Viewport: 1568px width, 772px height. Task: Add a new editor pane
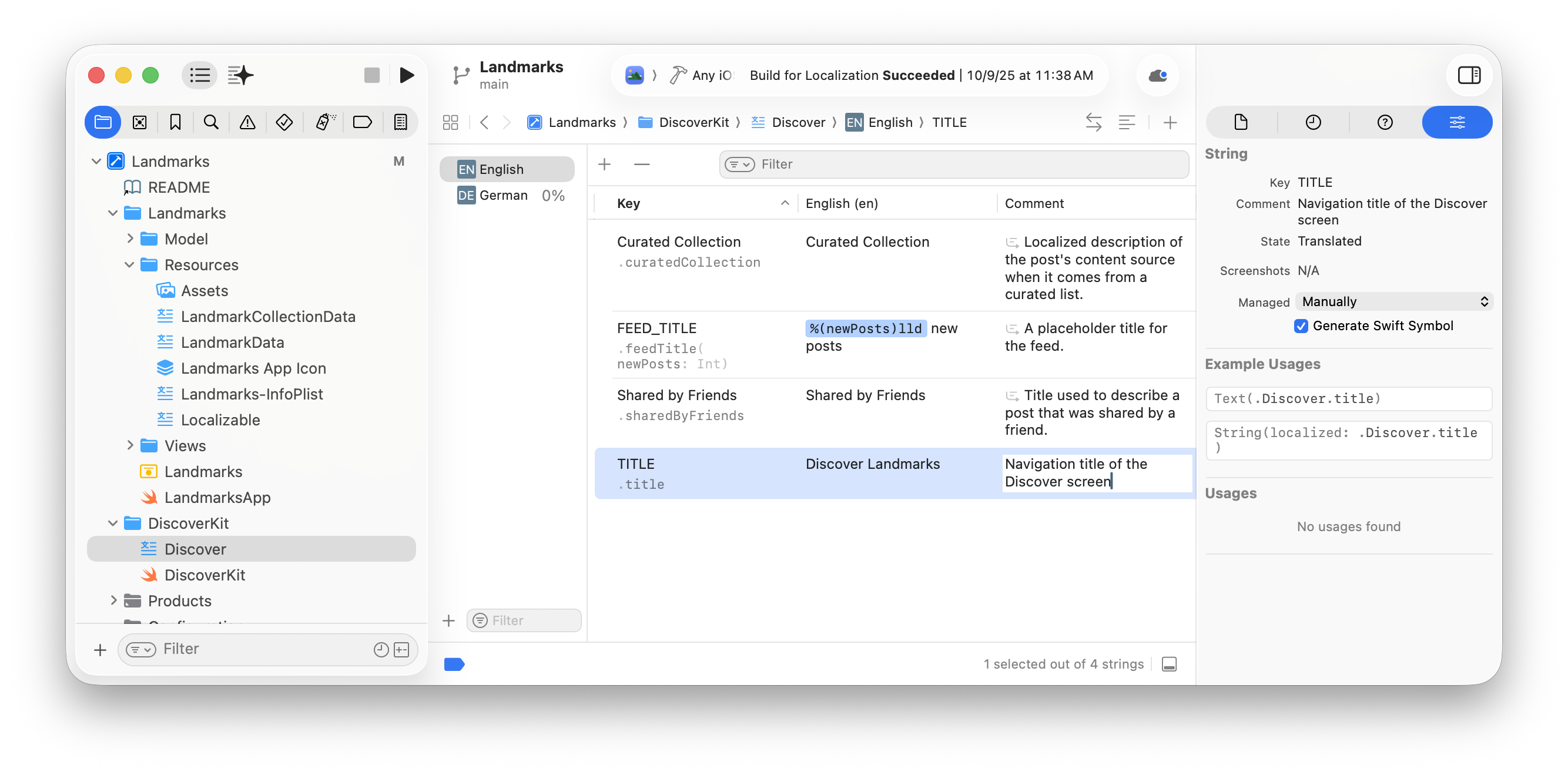coord(1170,122)
